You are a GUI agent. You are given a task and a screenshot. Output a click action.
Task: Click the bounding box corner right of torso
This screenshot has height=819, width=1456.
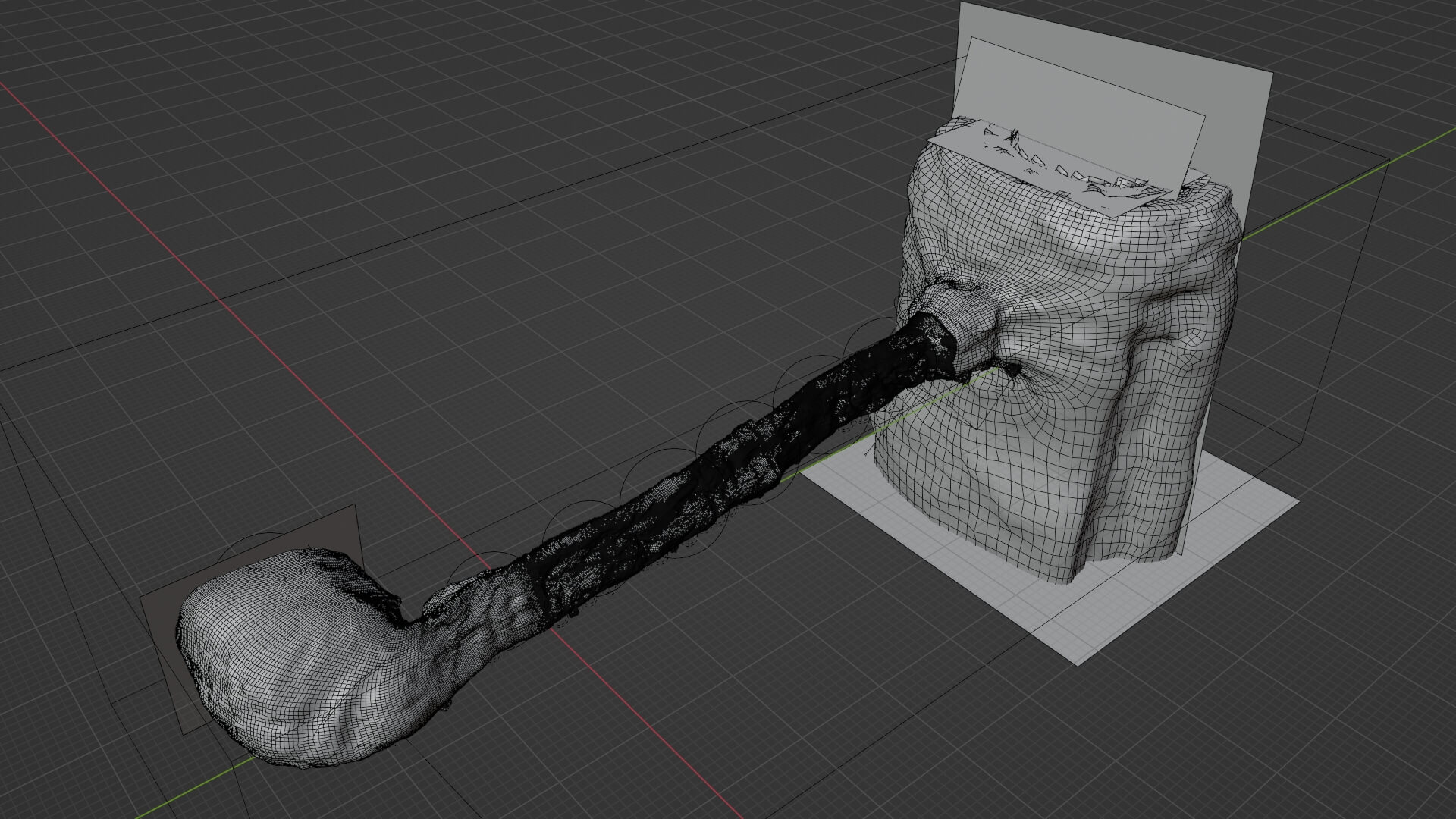[x=1389, y=161]
